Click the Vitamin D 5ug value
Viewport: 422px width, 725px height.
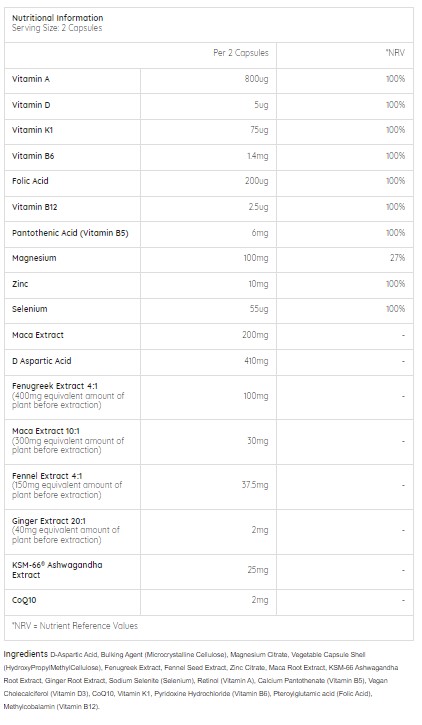(x=261, y=105)
